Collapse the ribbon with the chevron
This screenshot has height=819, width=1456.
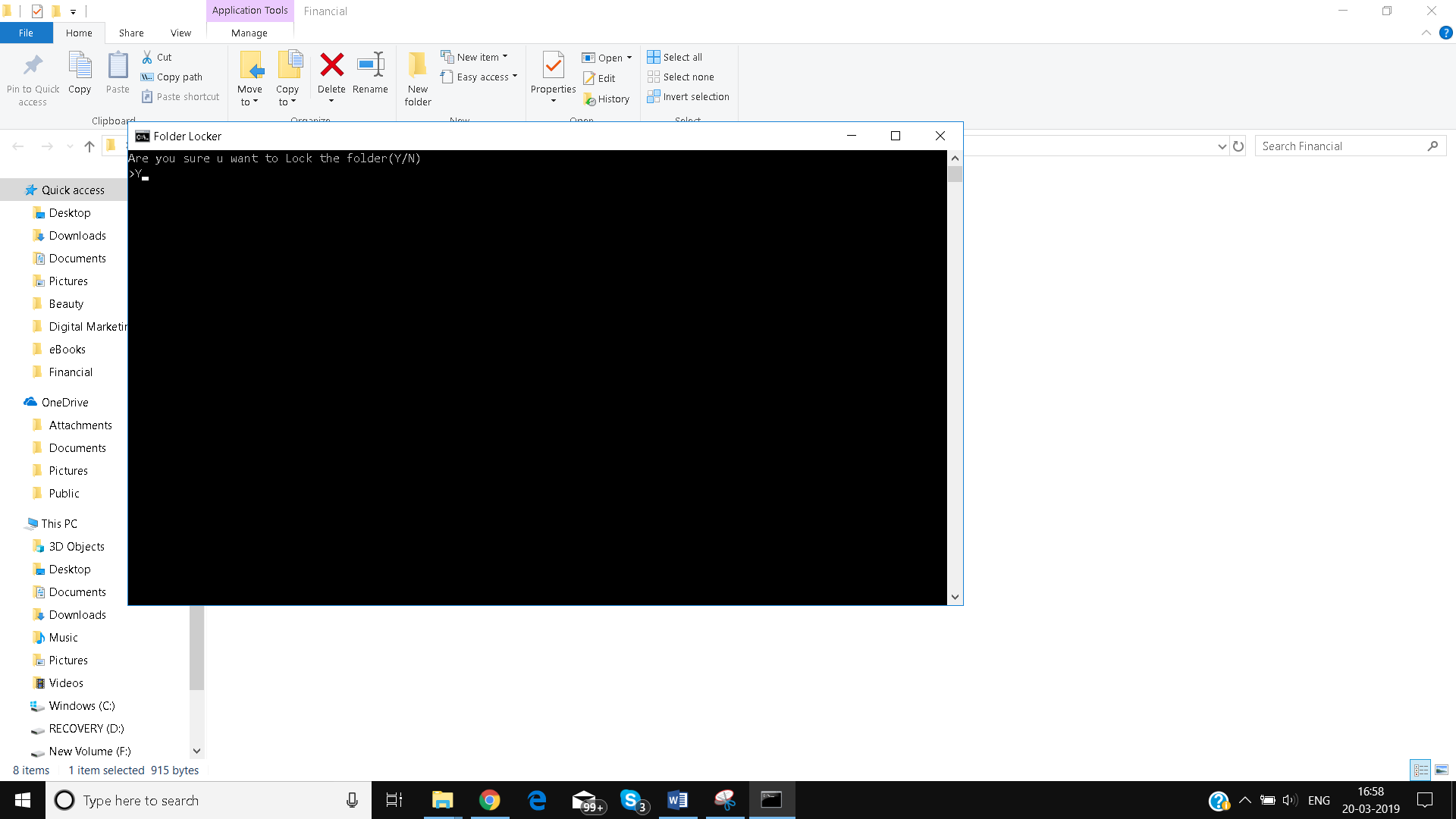pos(1426,33)
